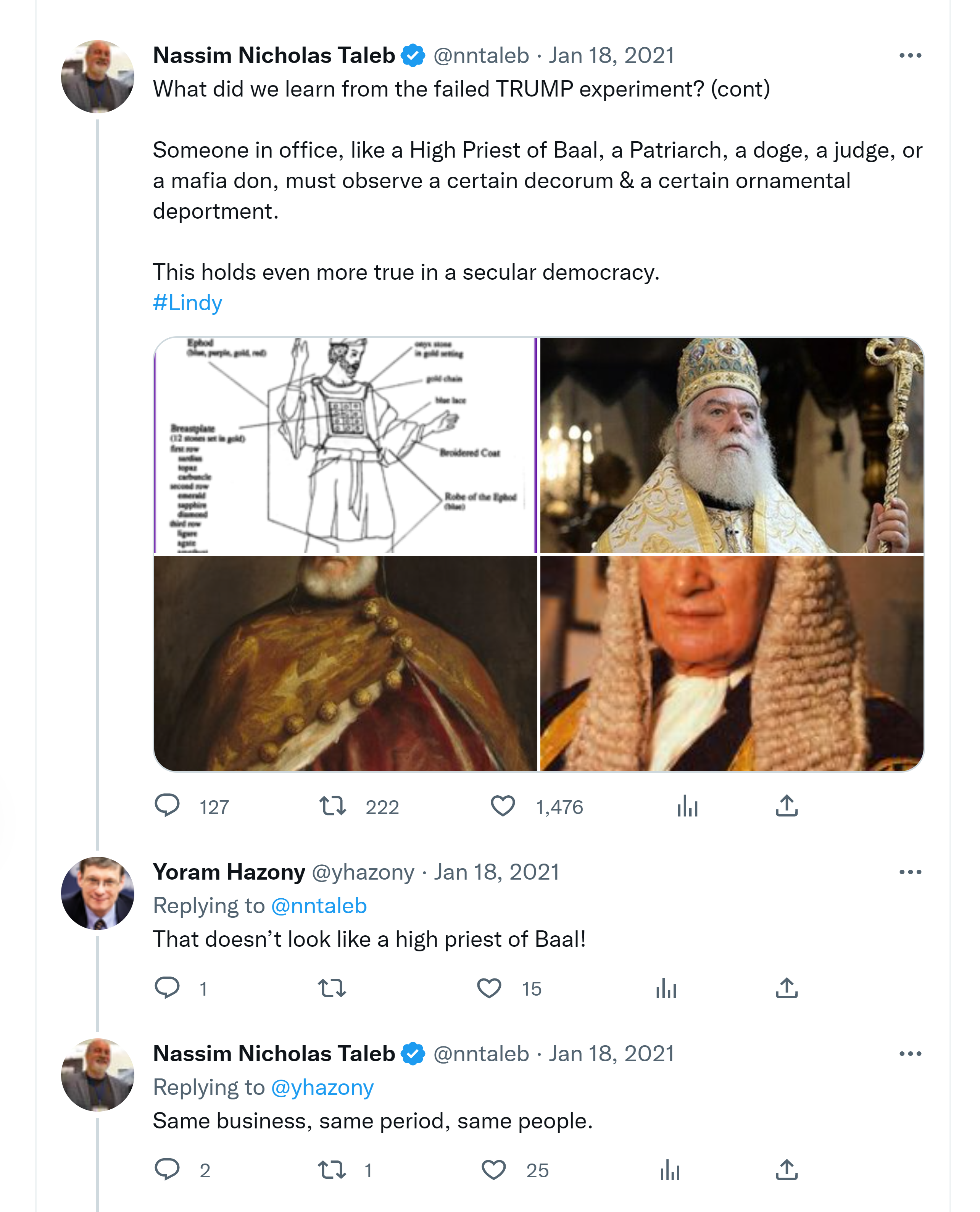Retweet Taleb's 'Same business' reply
This screenshot has height=1212, width=980.
point(332,1170)
